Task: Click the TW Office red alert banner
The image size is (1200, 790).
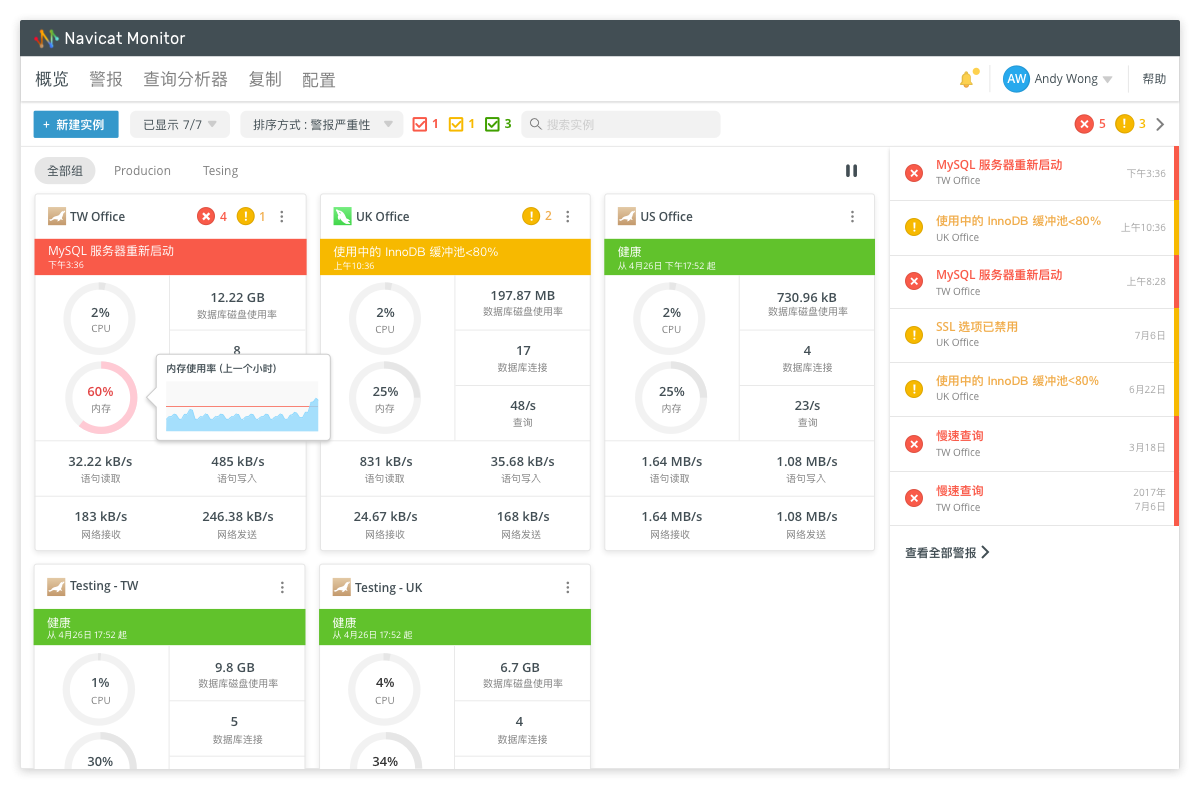Action: pos(171,257)
